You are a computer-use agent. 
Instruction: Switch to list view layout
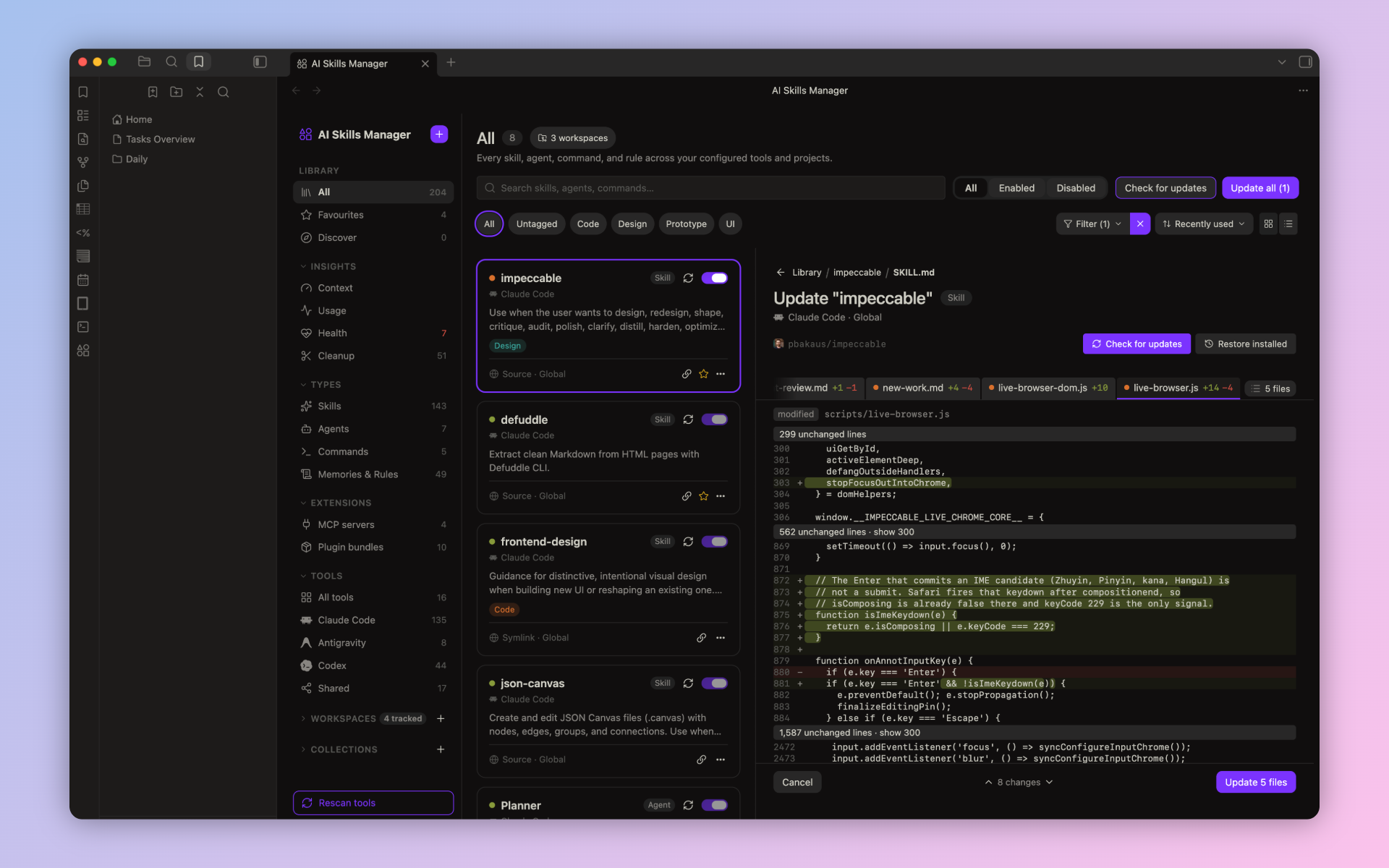tap(1288, 224)
